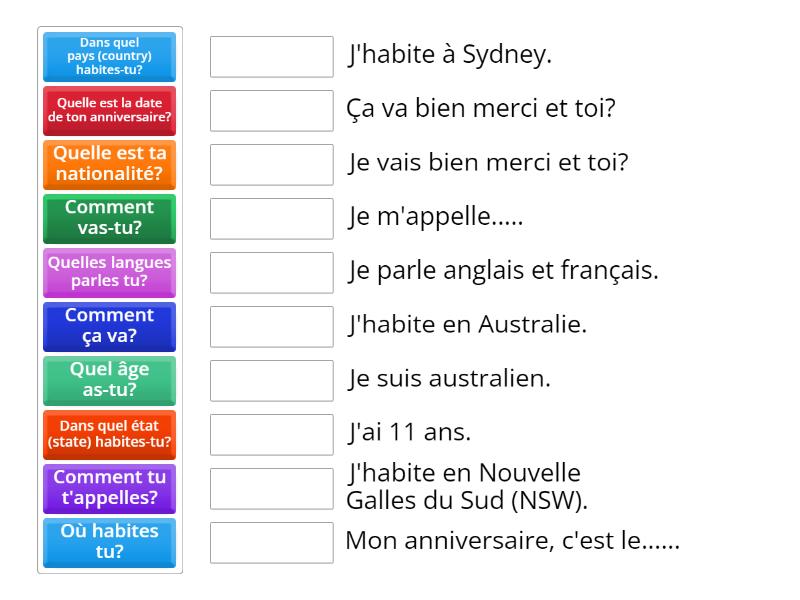Click the blue 'Comment ça va?' tile

point(109,327)
